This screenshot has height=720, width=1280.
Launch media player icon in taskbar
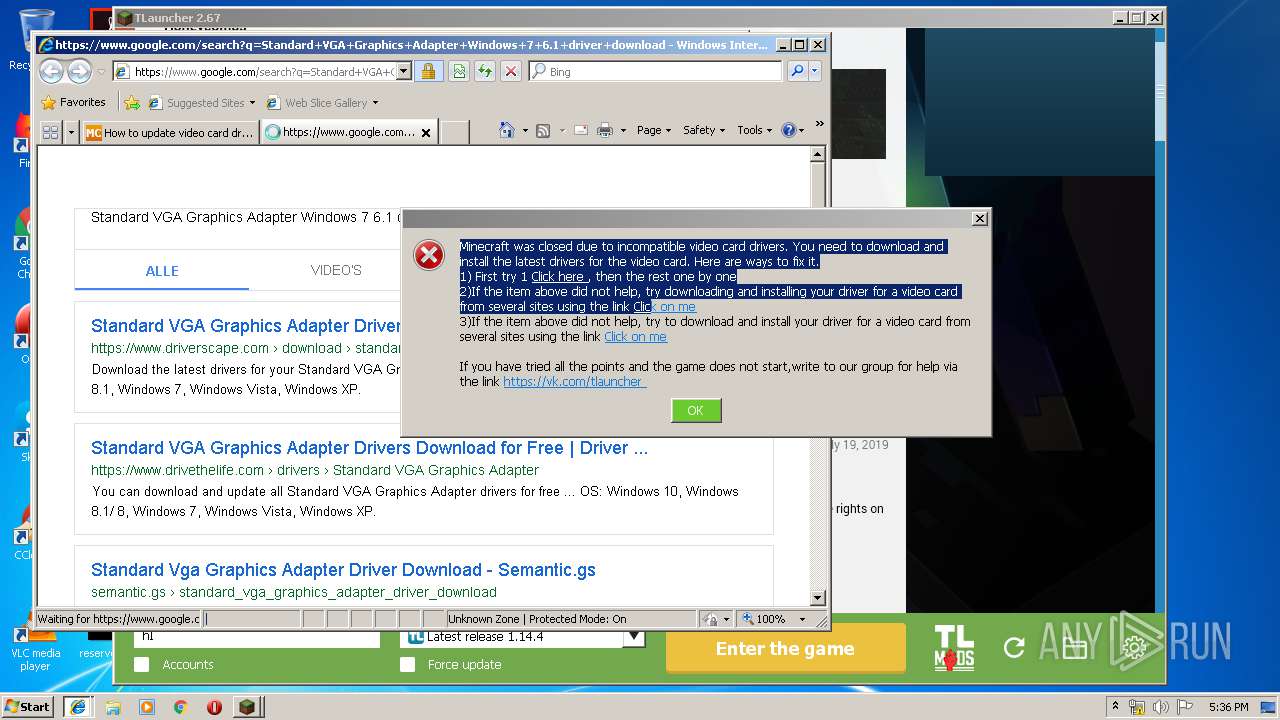[x=147, y=707]
